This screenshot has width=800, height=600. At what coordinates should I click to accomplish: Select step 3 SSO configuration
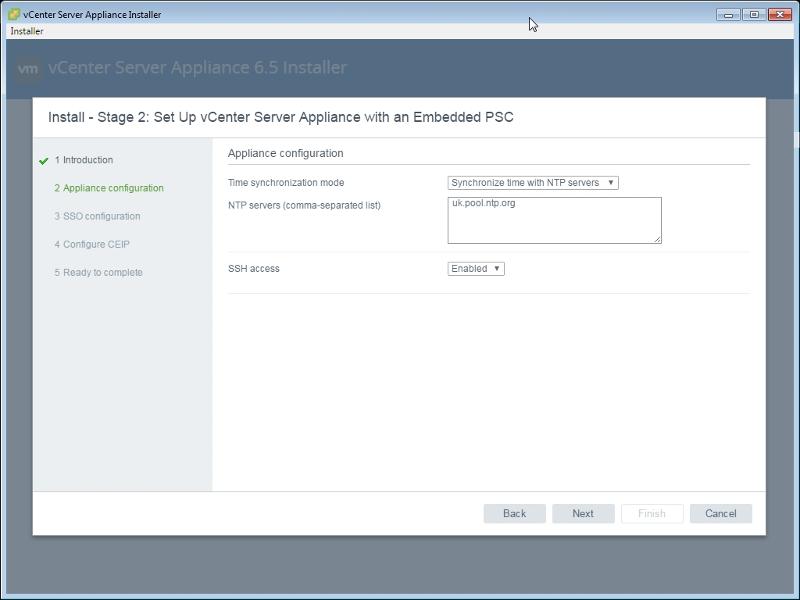tap(97, 216)
